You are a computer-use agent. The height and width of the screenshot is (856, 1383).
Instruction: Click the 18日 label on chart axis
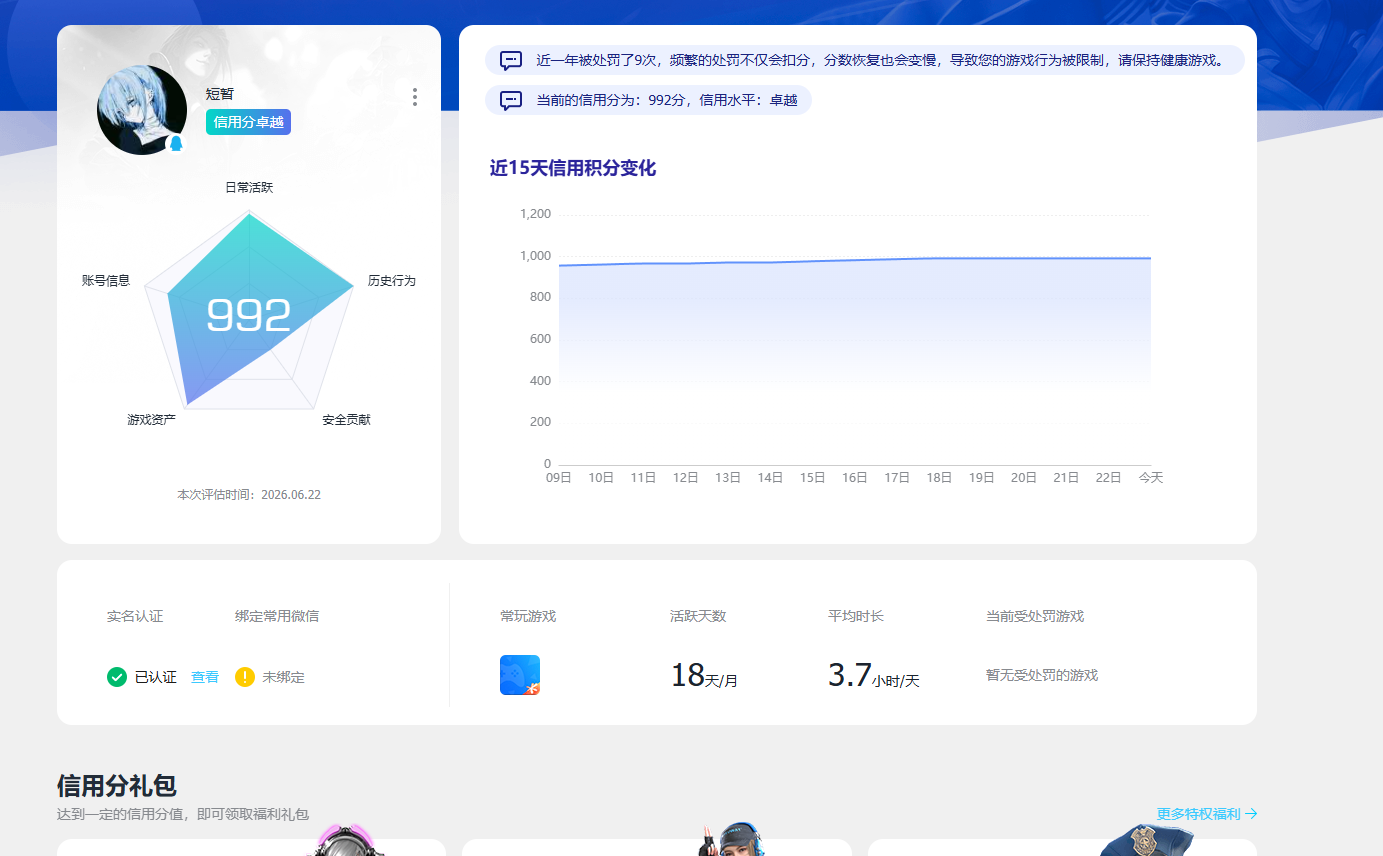pos(939,478)
